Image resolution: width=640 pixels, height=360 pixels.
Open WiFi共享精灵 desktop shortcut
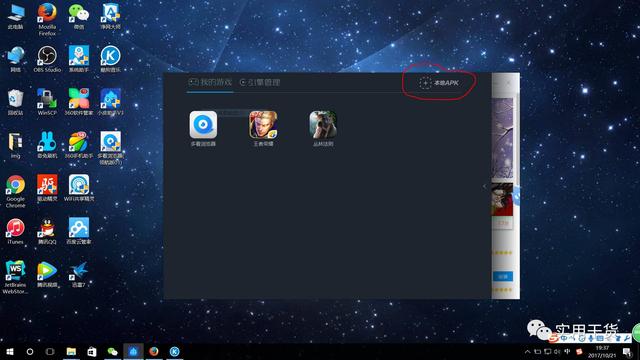click(x=79, y=188)
